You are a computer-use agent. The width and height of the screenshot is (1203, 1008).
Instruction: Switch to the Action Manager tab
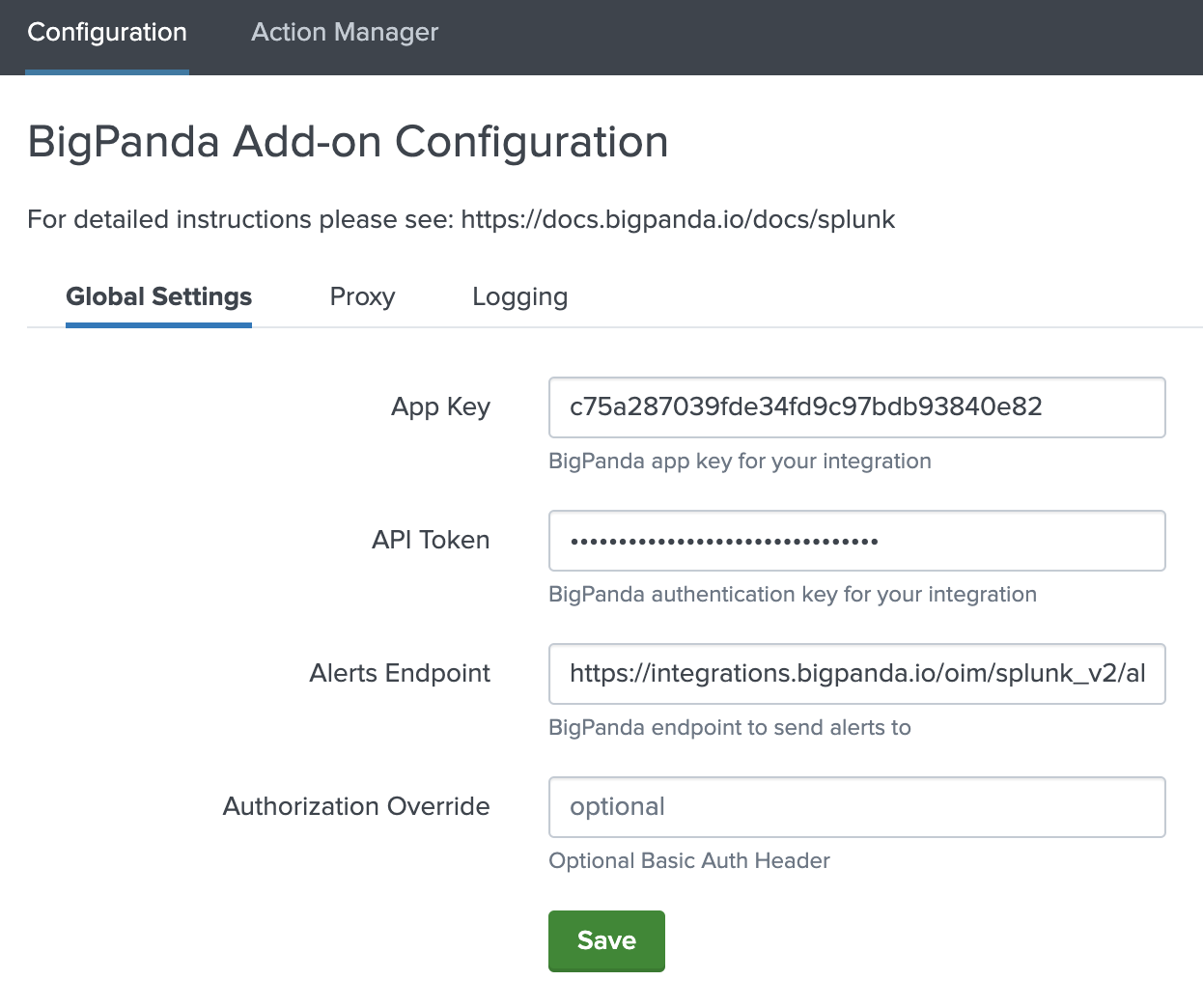tap(344, 32)
